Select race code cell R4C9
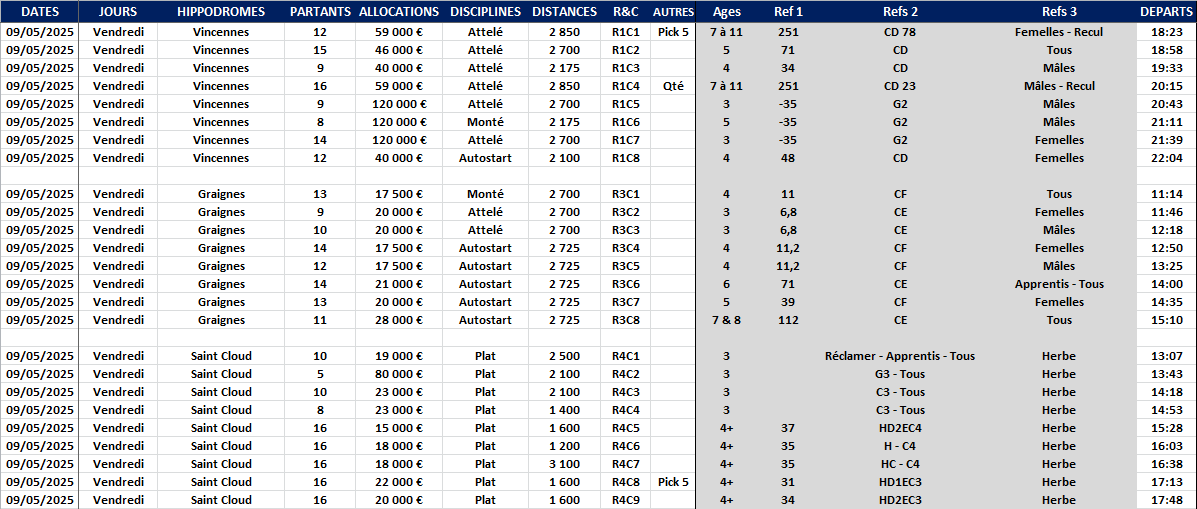The image size is (1197, 509). 625,500
